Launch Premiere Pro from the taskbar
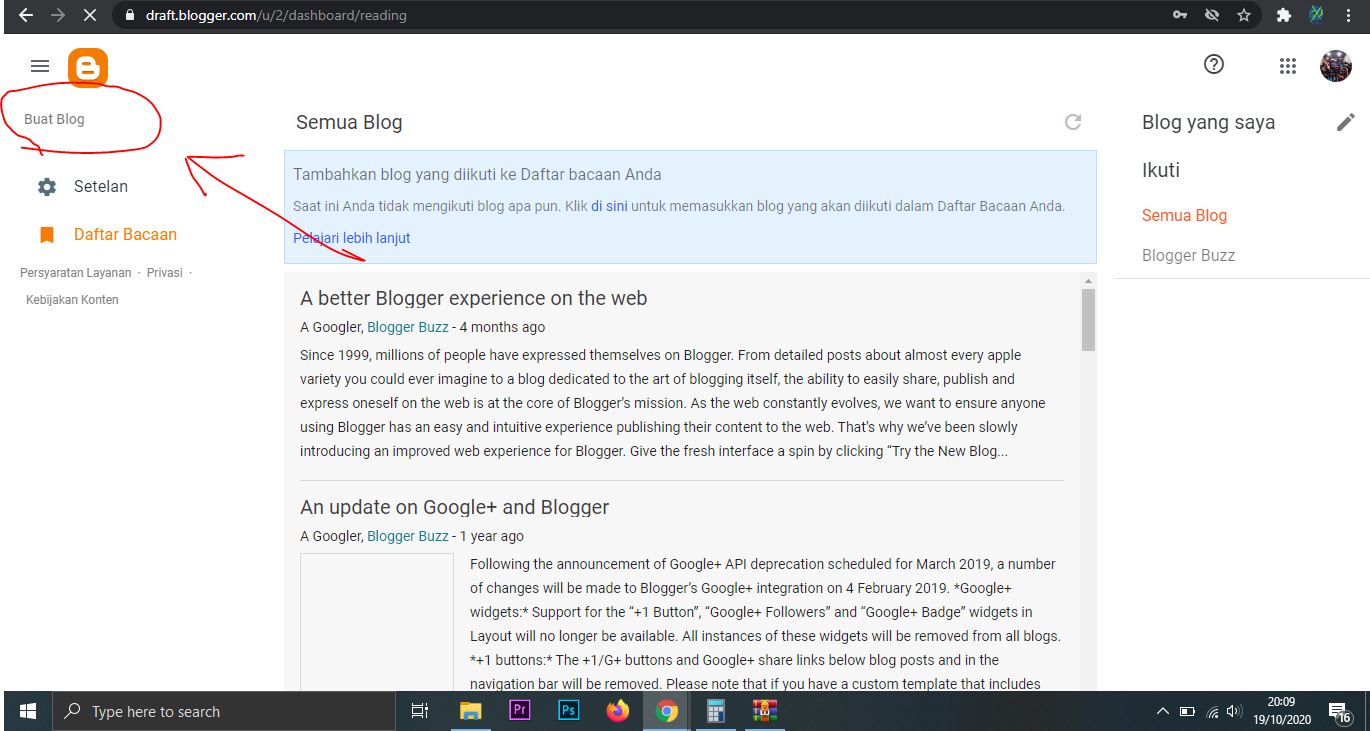Image resolution: width=1370 pixels, height=731 pixels. [x=519, y=711]
